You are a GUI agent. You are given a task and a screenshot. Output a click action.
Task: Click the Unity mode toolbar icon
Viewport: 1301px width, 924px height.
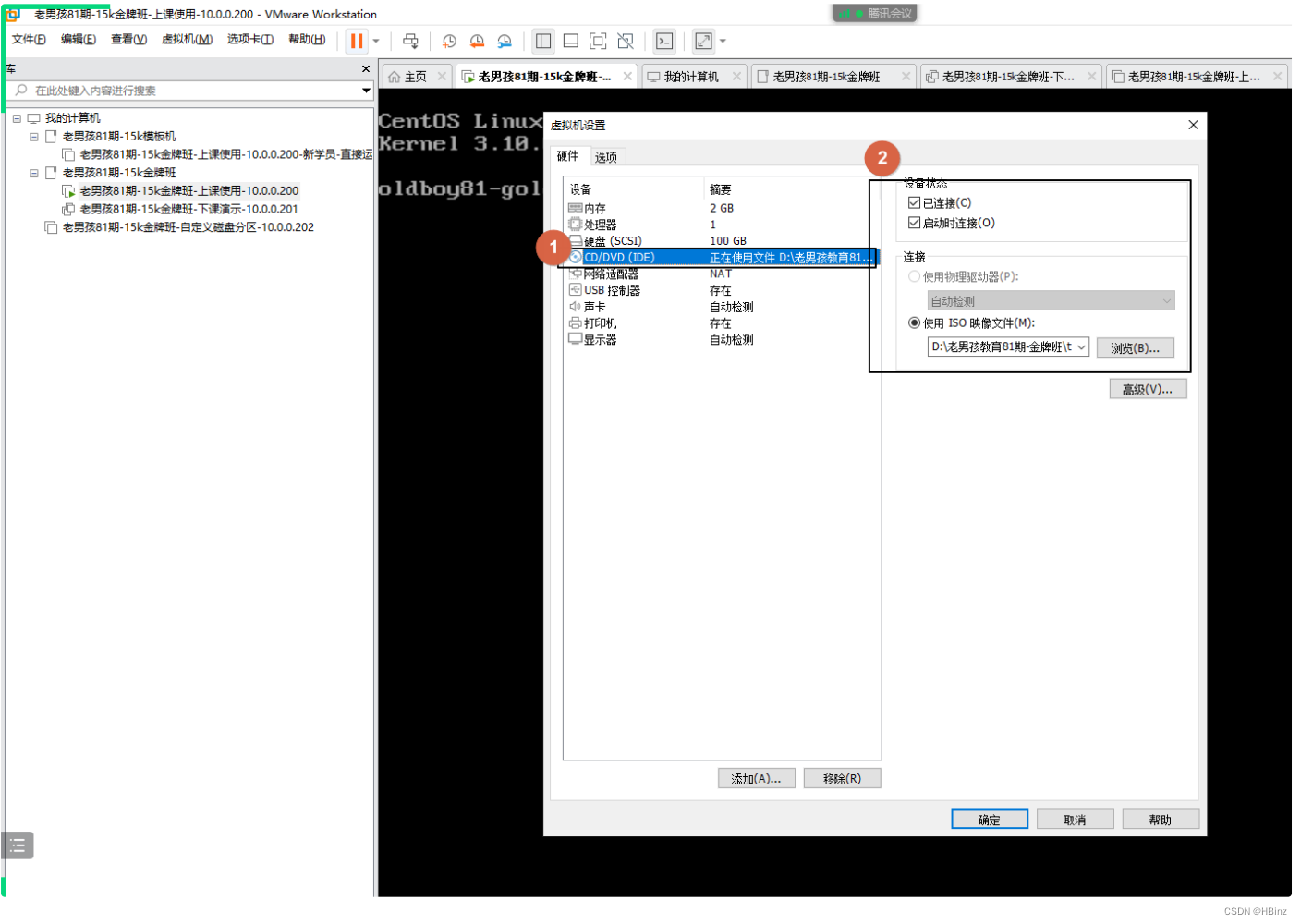(626, 41)
